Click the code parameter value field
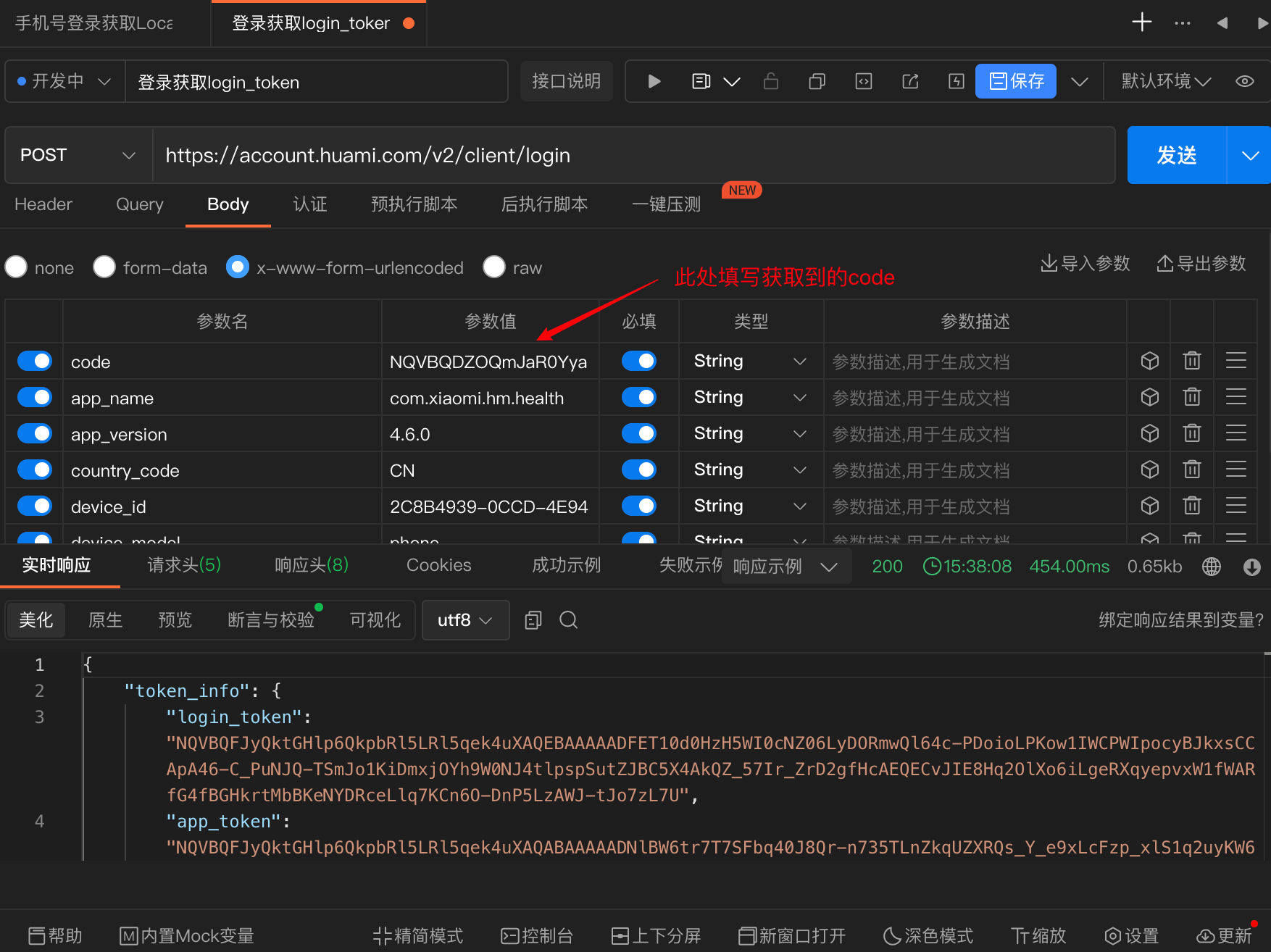This screenshot has height=952, width=1271. [x=490, y=361]
